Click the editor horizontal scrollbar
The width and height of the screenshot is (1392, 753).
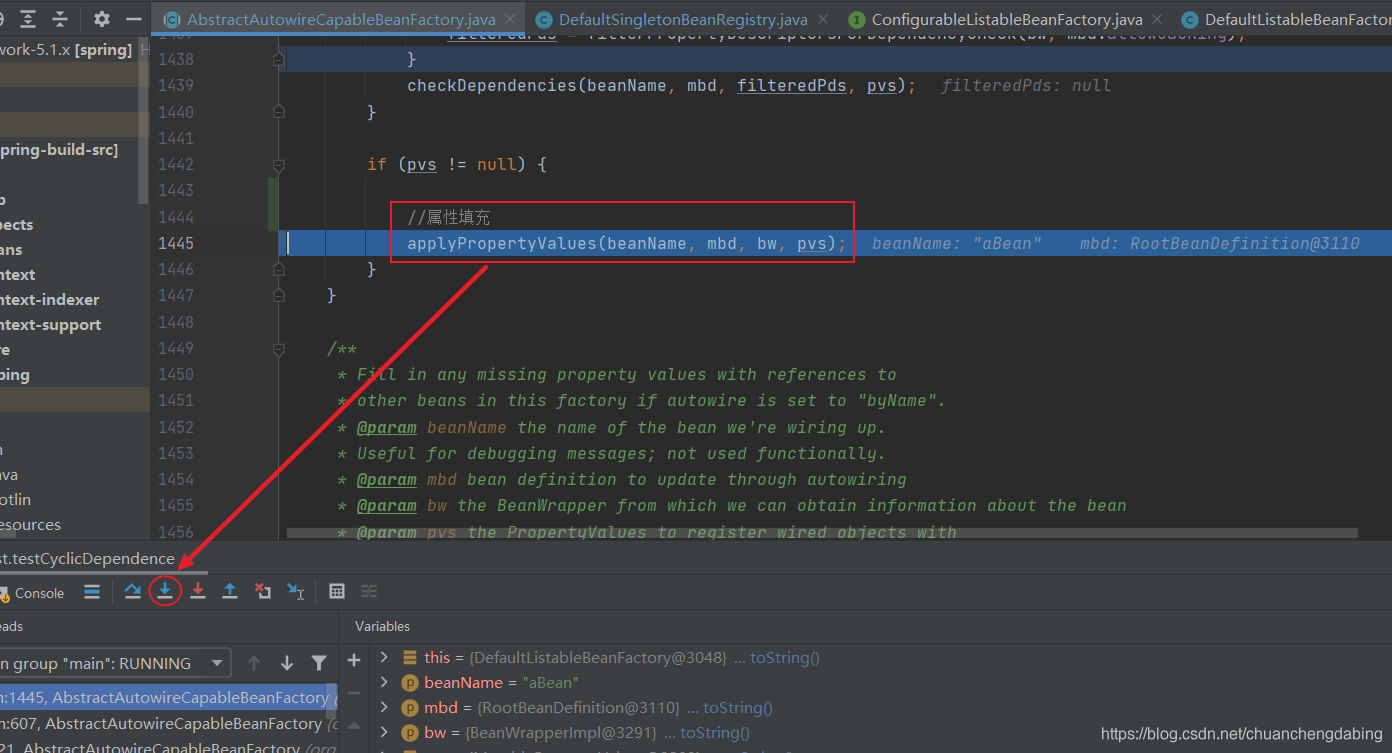[822, 534]
